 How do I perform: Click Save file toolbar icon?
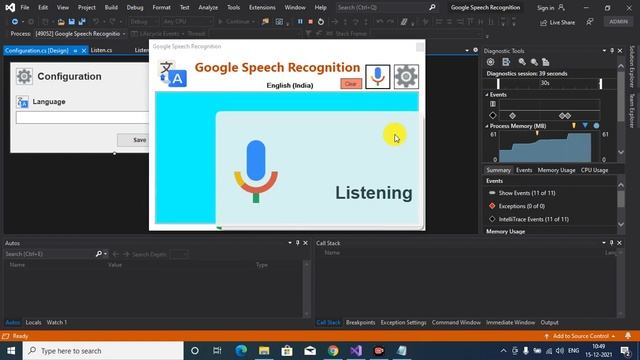[x=71, y=22]
